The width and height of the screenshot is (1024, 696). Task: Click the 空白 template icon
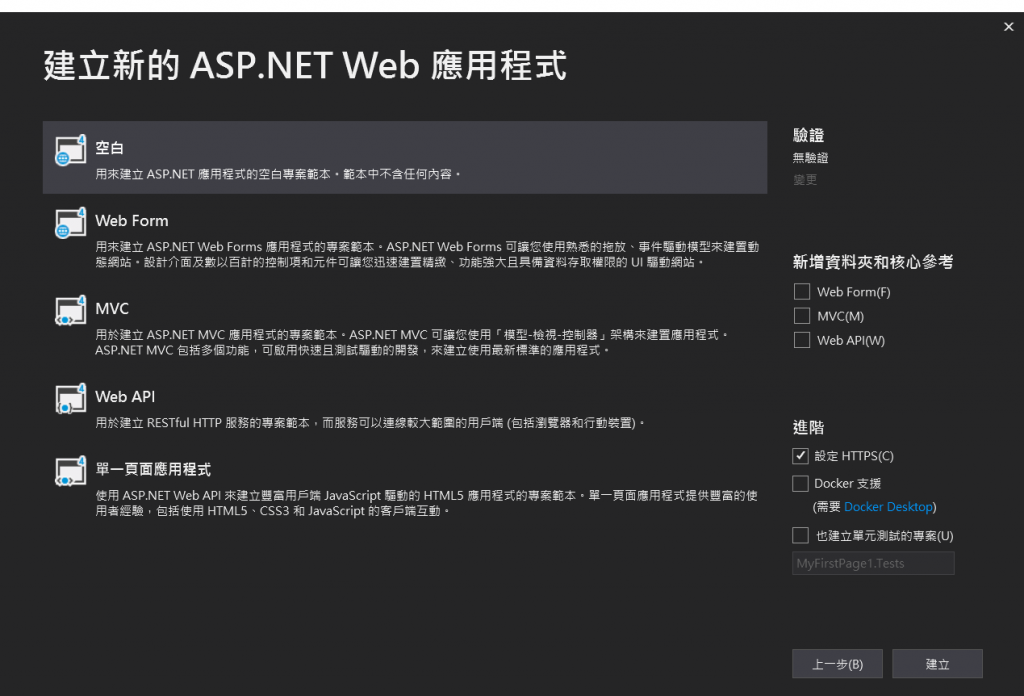click(71, 151)
